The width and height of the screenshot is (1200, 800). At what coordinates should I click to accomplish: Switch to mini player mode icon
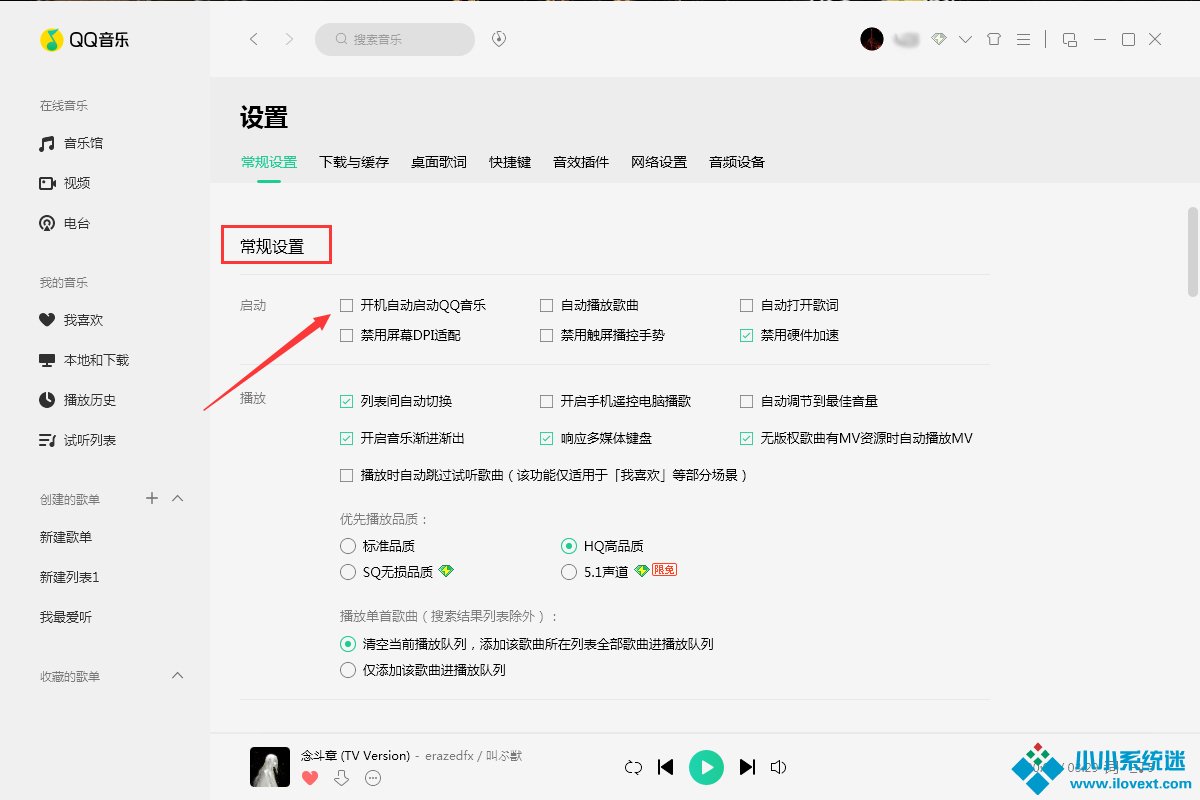point(1070,39)
